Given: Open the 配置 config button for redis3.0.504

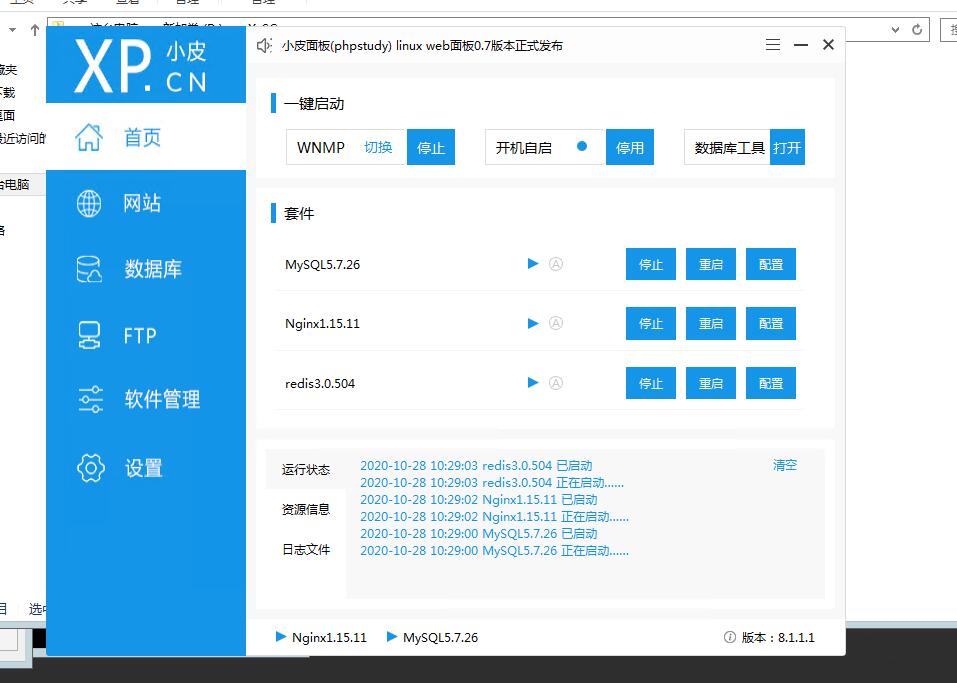Looking at the screenshot, I should (770, 383).
